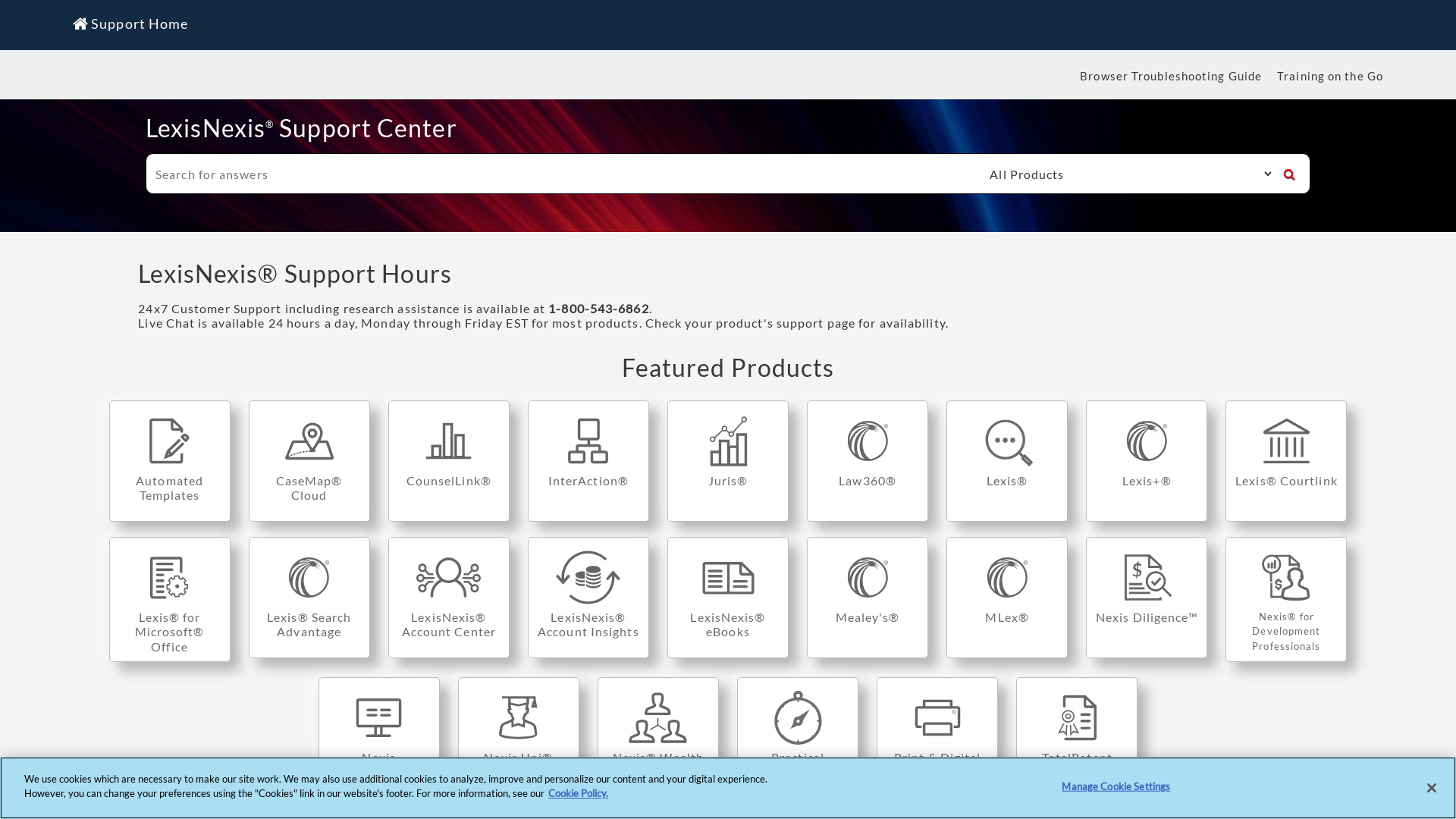1456x819 pixels.
Task: Click the LexisNexis Support Center title
Action: 301,128
